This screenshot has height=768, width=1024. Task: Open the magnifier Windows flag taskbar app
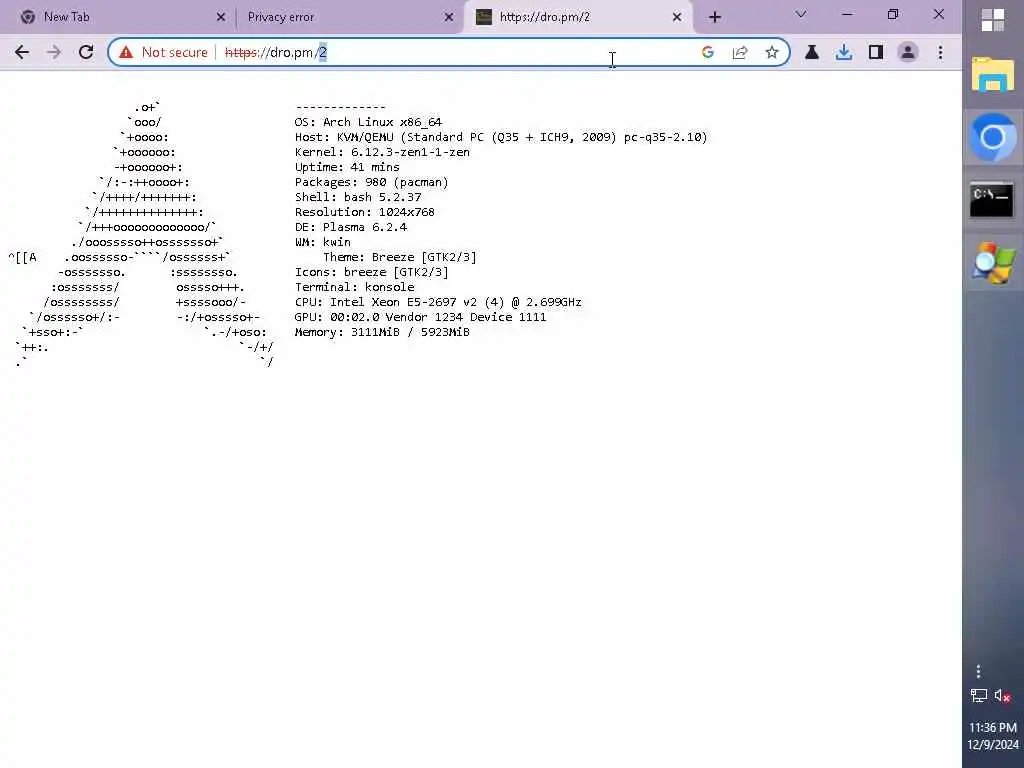click(993, 263)
